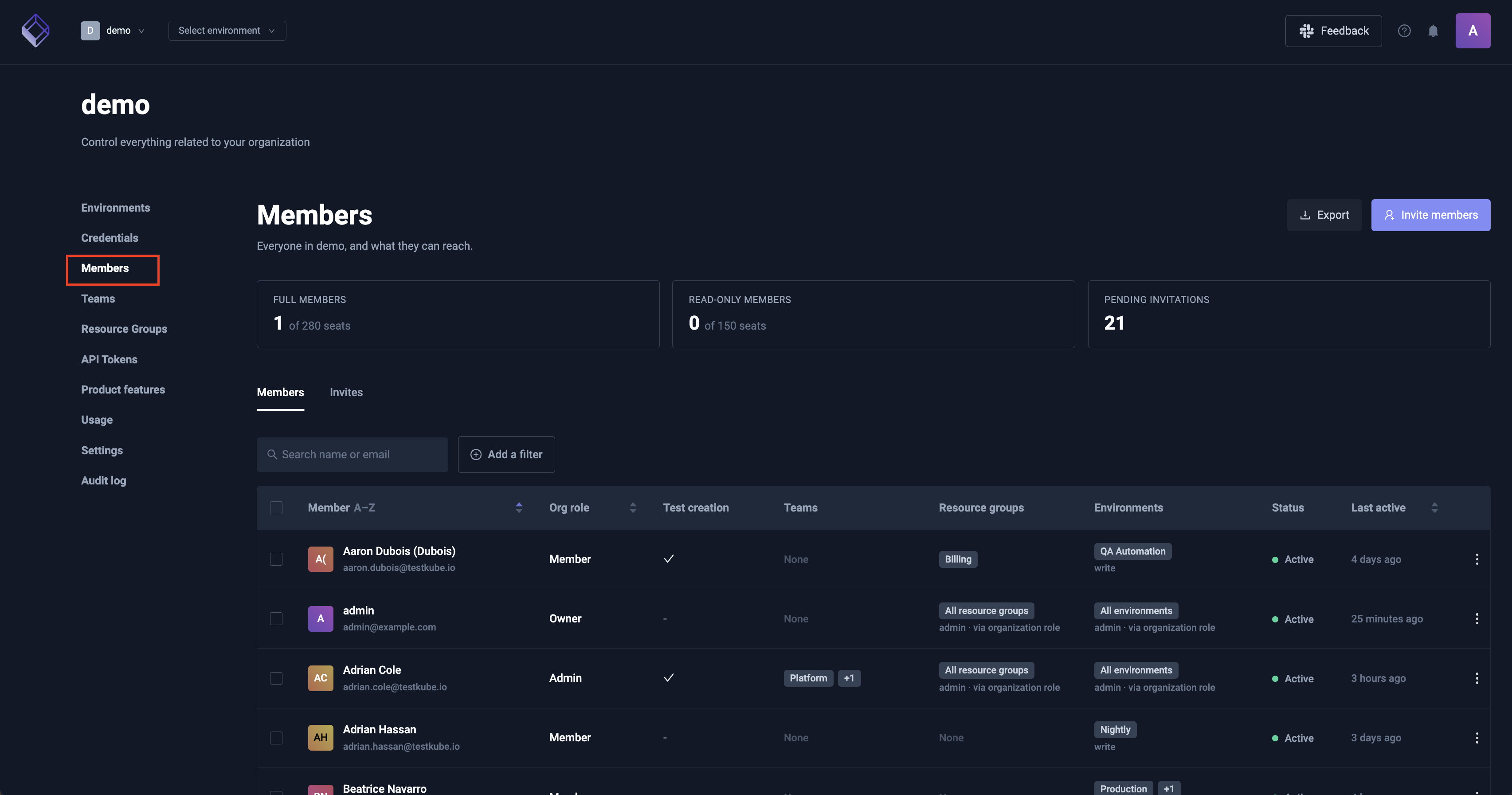Screen dimensions: 1512x795
Task: Open the help question mark icon
Action: [1404, 31]
